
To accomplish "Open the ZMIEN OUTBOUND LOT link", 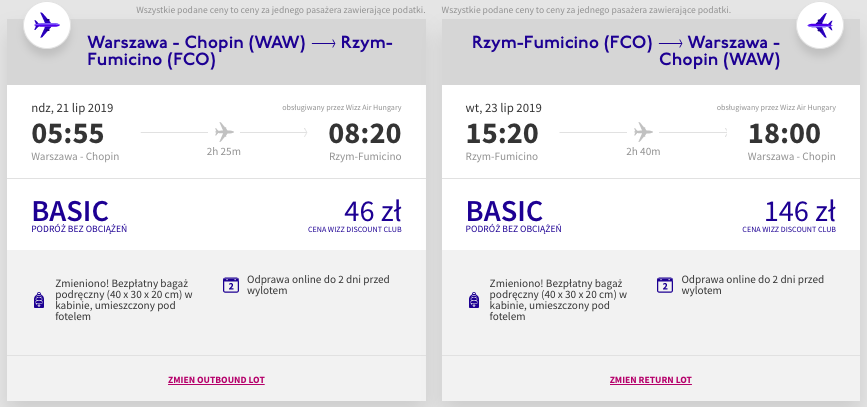I will click(x=216, y=380).
